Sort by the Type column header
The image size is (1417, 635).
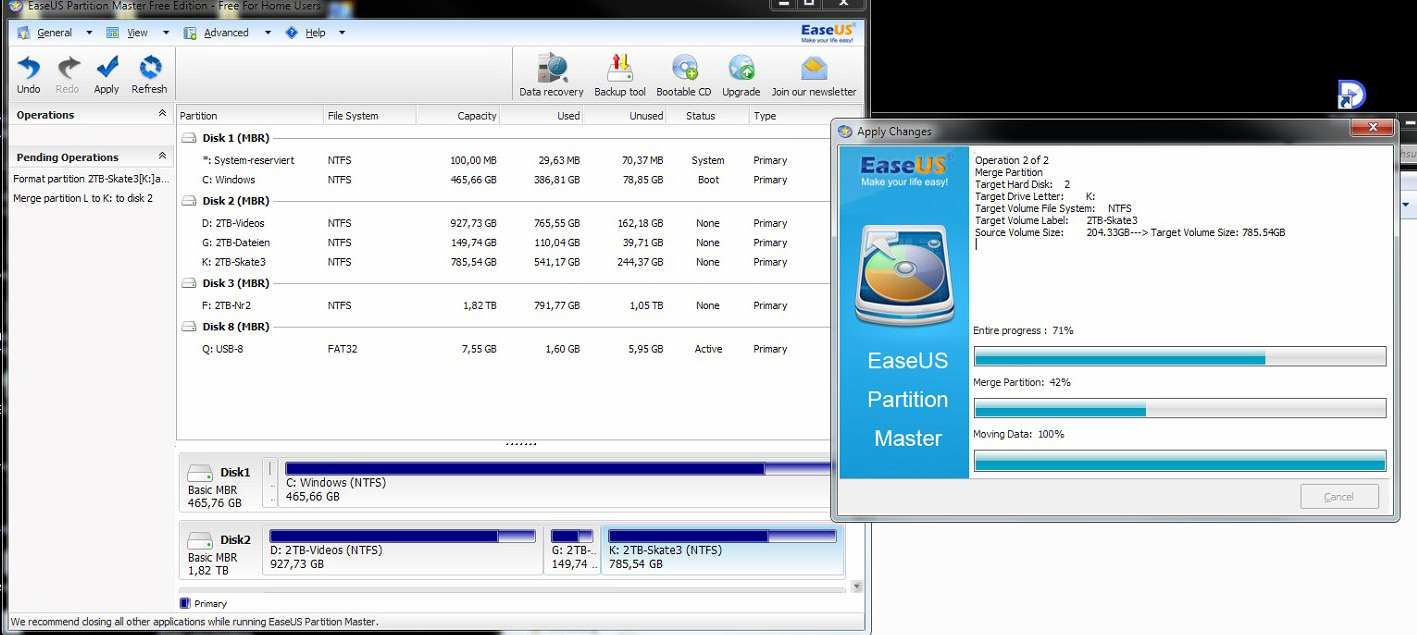[x=792, y=116]
